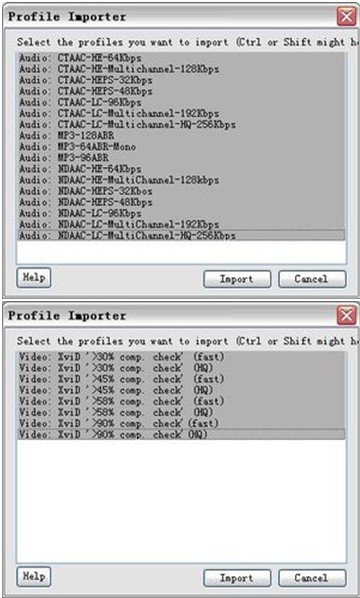
Task: Open Help in the video profiles dialog
Action: 34,577
